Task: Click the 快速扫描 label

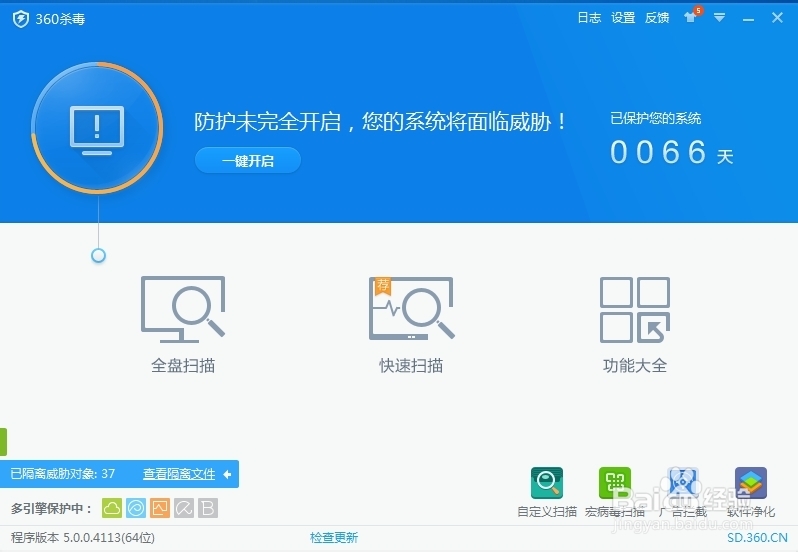Action: 411,365
